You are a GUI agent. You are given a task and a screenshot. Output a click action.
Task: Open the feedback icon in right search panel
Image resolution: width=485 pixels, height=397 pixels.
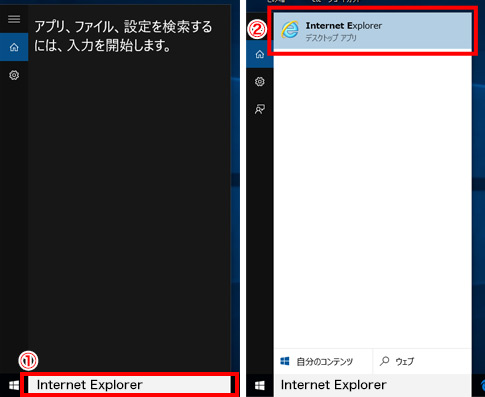tap(260, 109)
